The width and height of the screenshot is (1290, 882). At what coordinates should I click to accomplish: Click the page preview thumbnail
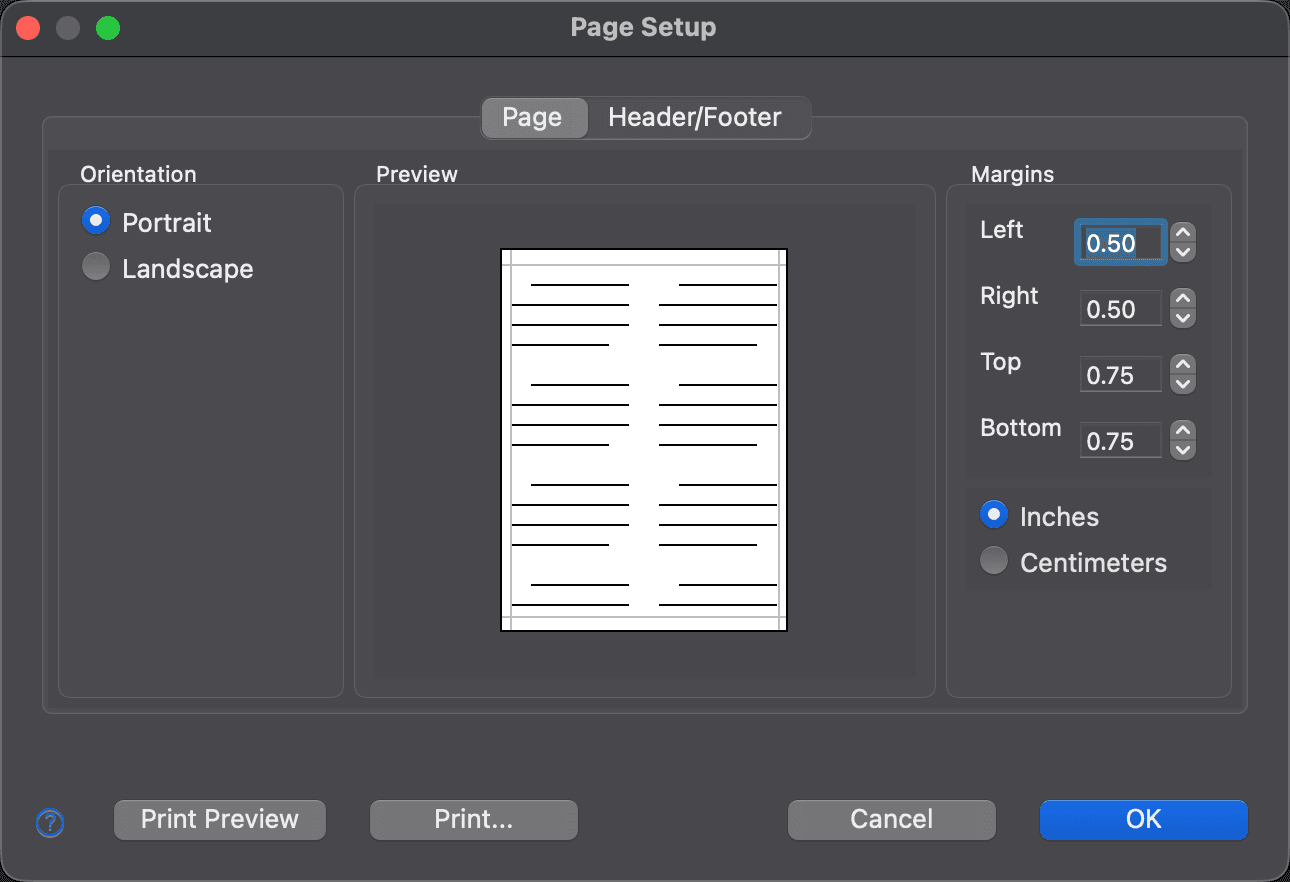tap(644, 440)
